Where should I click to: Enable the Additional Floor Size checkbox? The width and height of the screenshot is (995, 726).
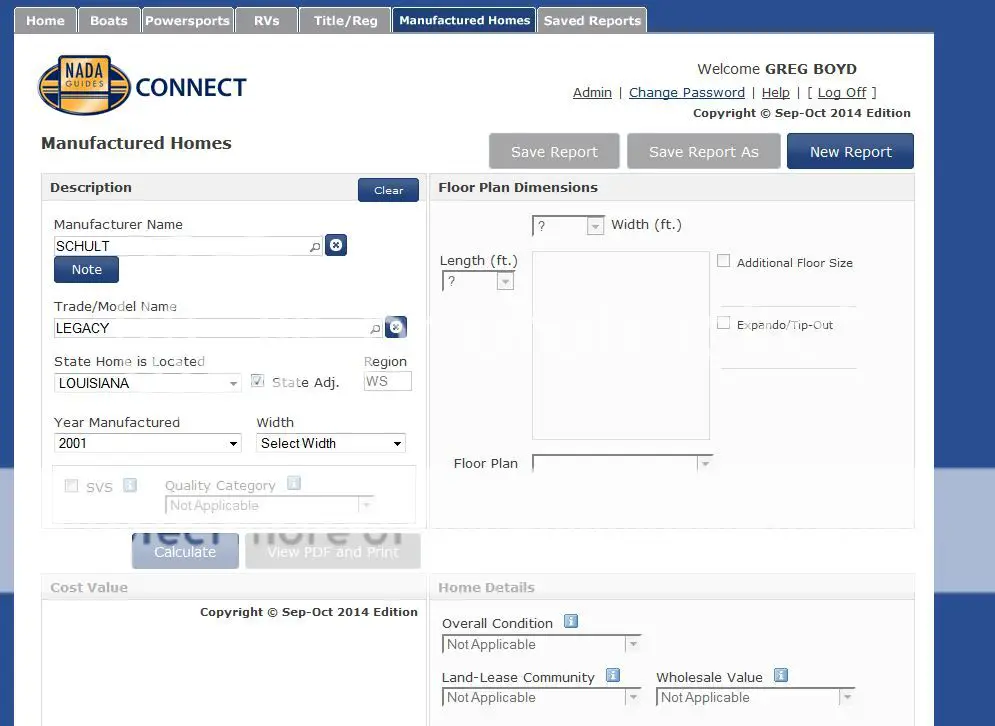[x=724, y=261]
